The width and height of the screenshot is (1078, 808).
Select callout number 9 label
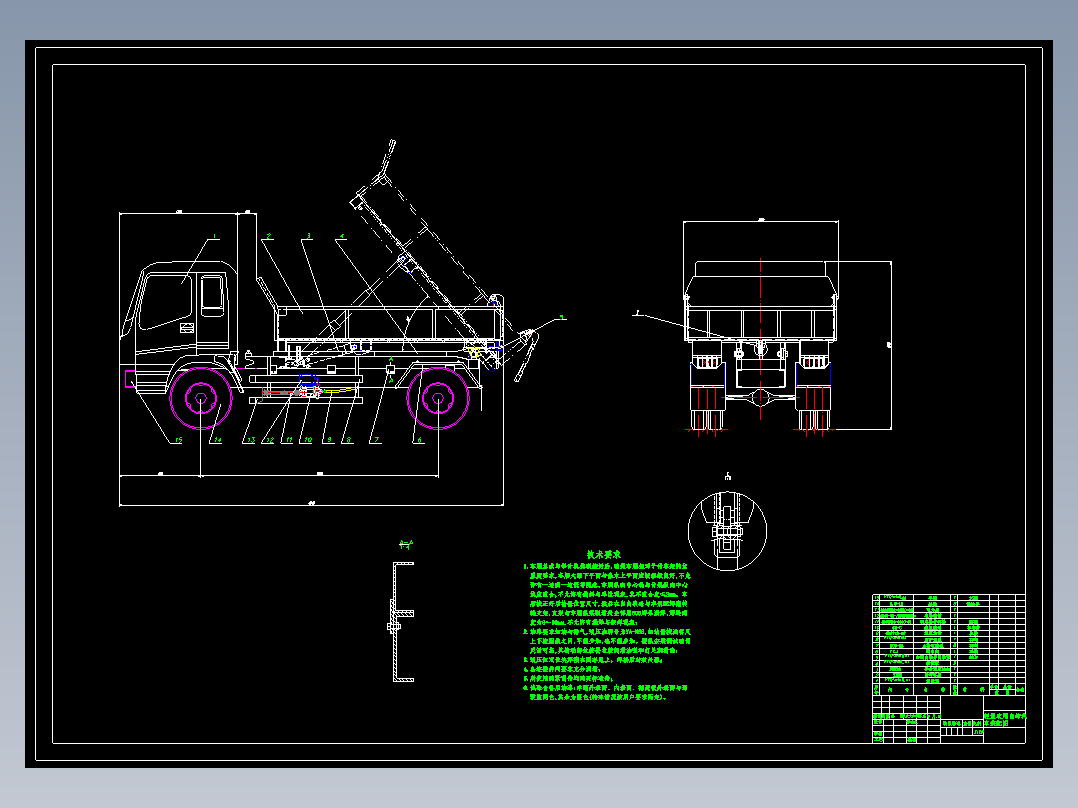click(329, 439)
